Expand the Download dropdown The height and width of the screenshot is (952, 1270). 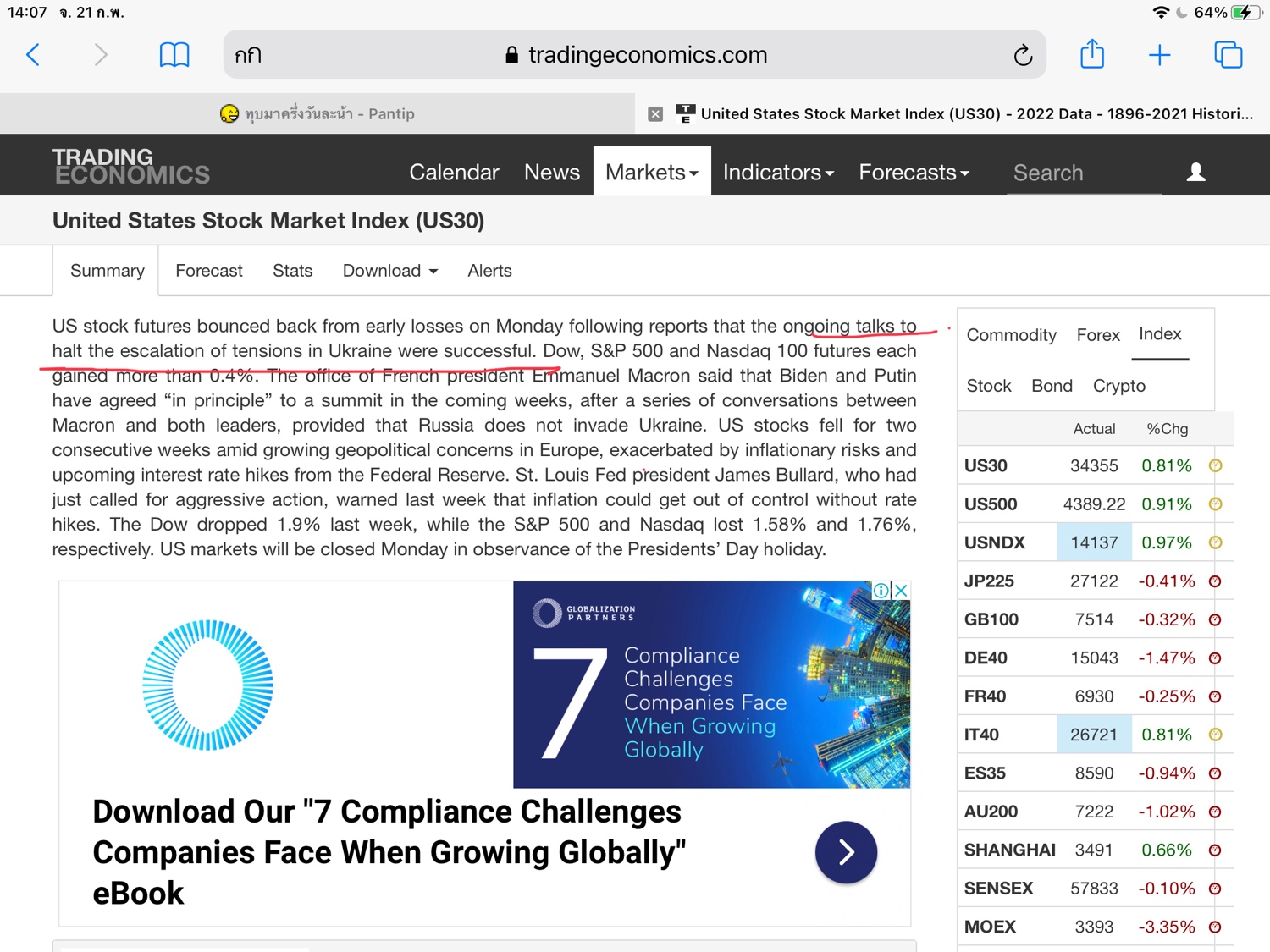point(390,271)
